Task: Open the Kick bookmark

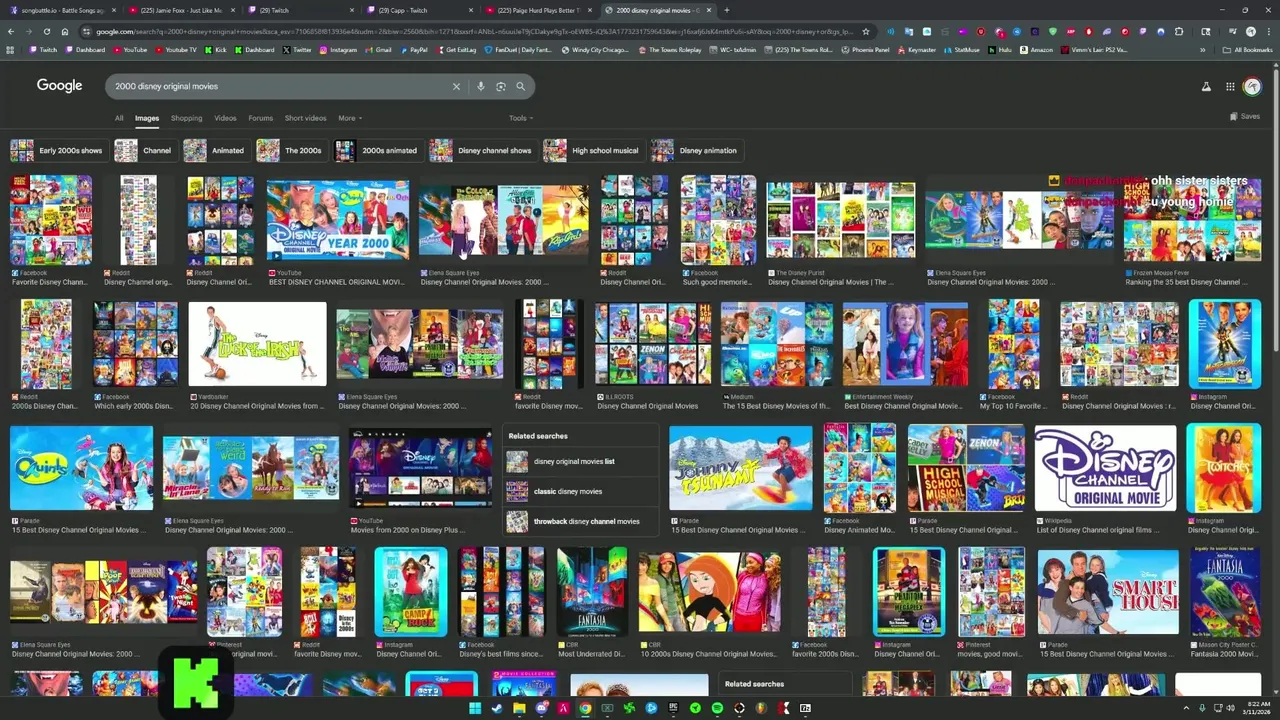Action: click(x=216, y=49)
